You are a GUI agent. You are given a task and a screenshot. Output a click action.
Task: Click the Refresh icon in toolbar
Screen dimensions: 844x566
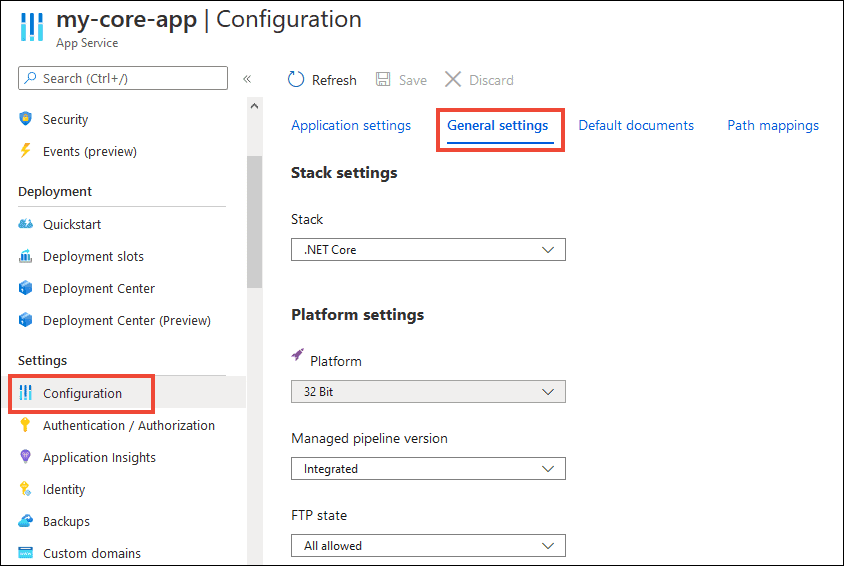point(296,80)
